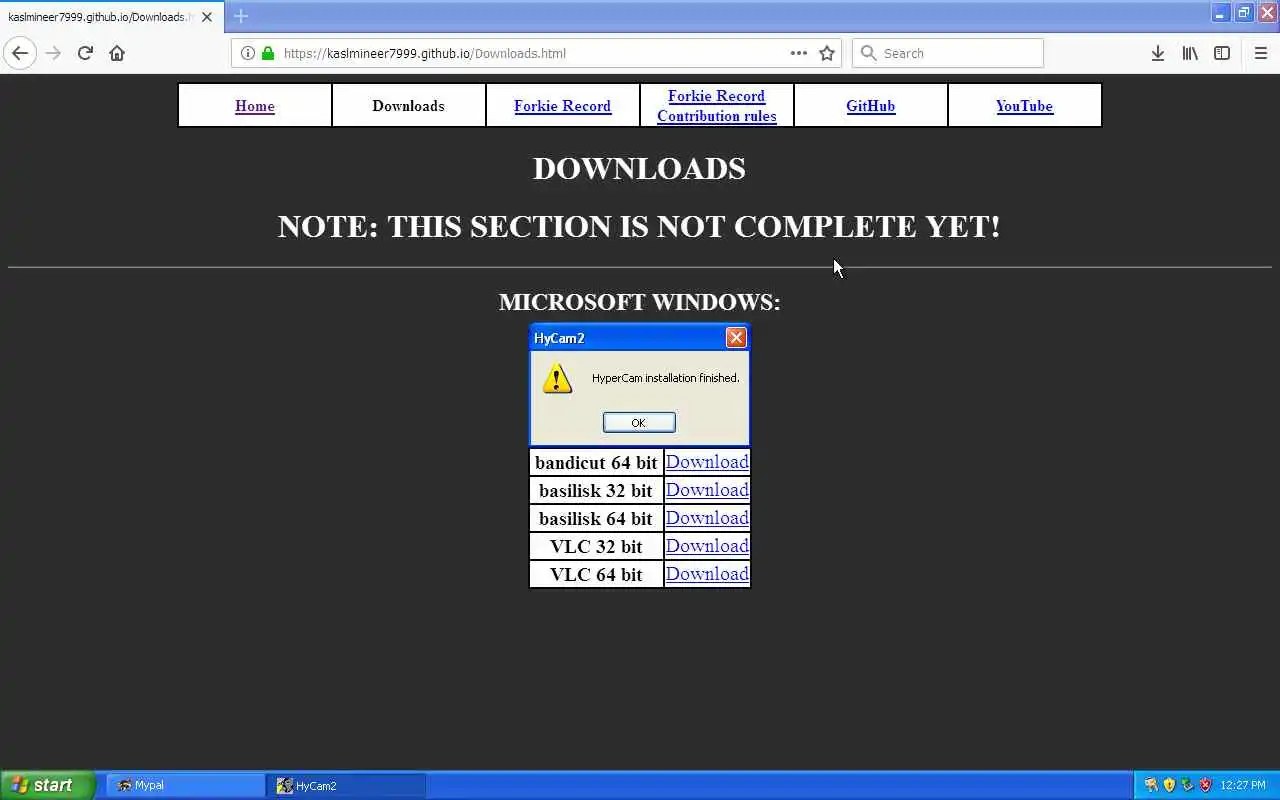This screenshot has width=1280, height=800.
Task: Open the browser home page
Action: point(117,53)
